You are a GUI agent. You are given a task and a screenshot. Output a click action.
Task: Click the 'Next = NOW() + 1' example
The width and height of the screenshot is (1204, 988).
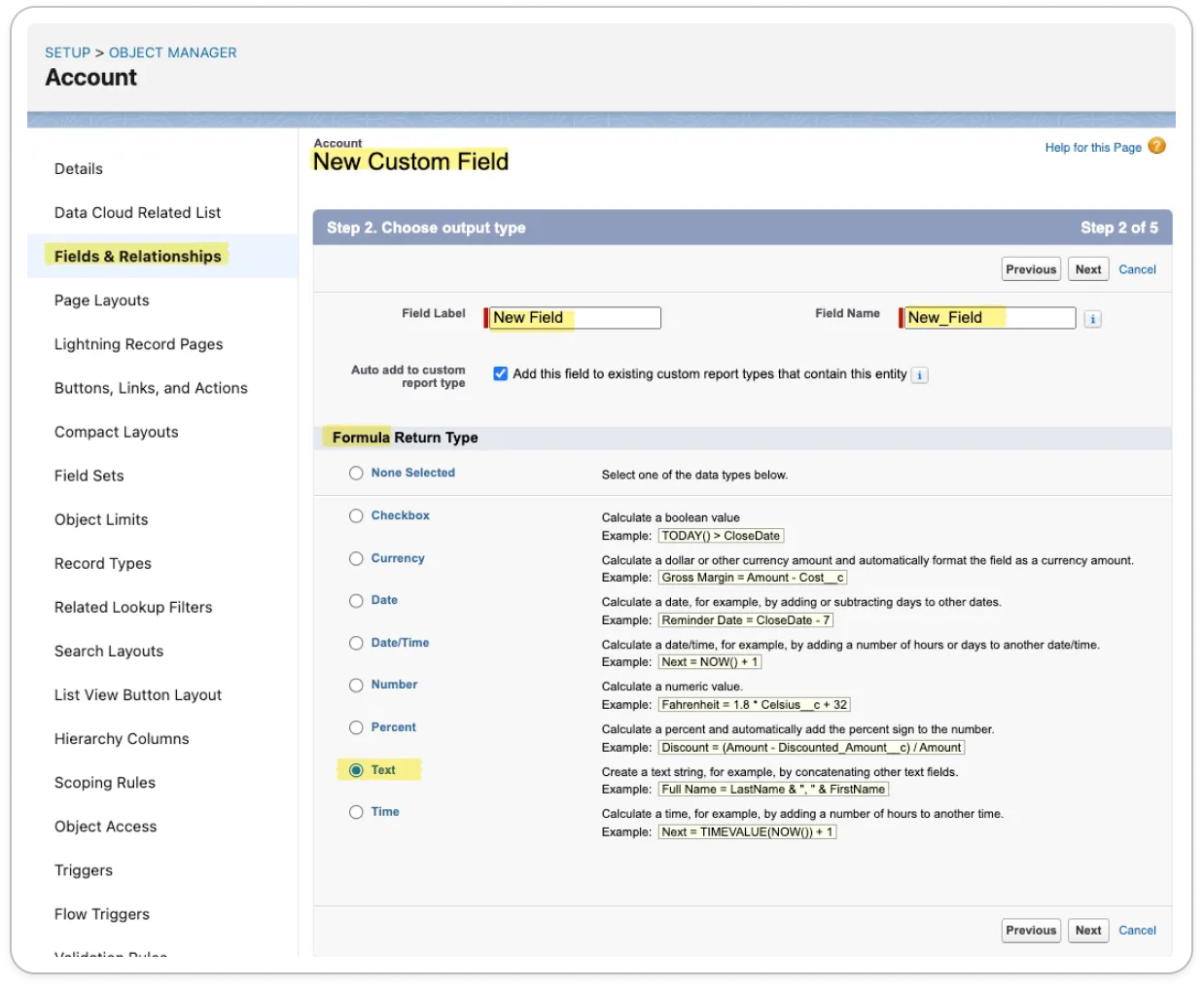coord(710,662)
